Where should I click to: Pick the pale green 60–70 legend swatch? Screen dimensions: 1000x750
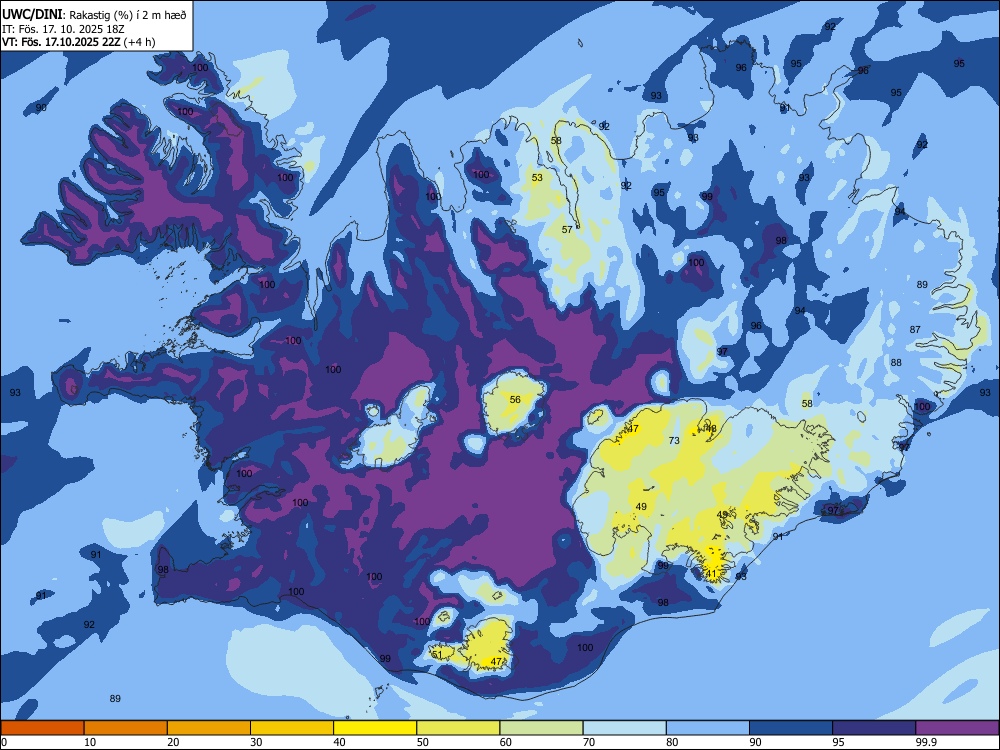541,728
